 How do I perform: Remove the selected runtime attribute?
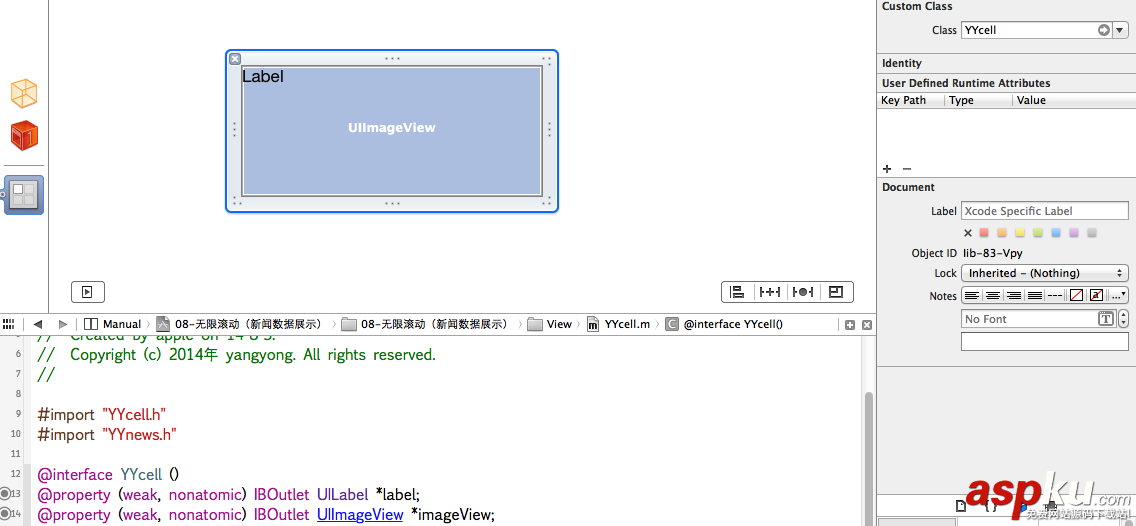[x=906, y=169]
